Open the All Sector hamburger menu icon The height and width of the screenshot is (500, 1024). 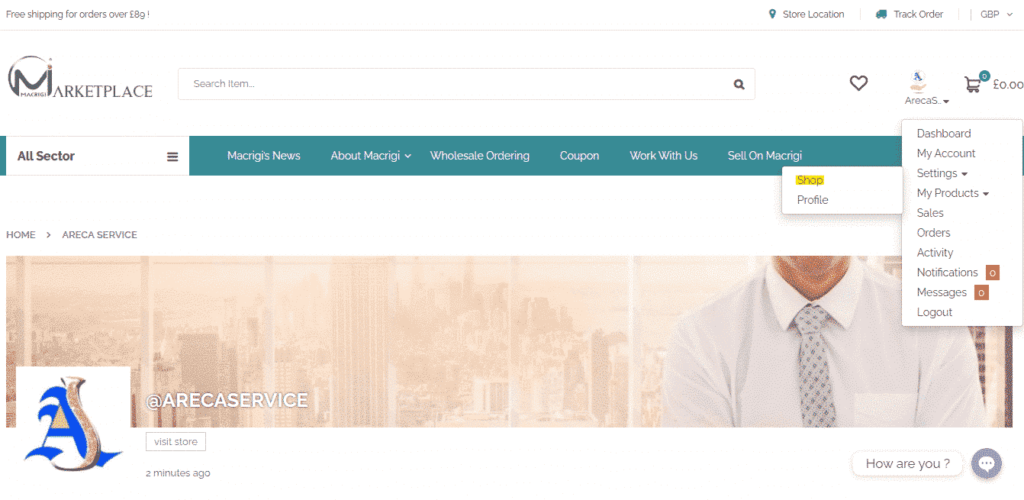(x=172, y=157)
